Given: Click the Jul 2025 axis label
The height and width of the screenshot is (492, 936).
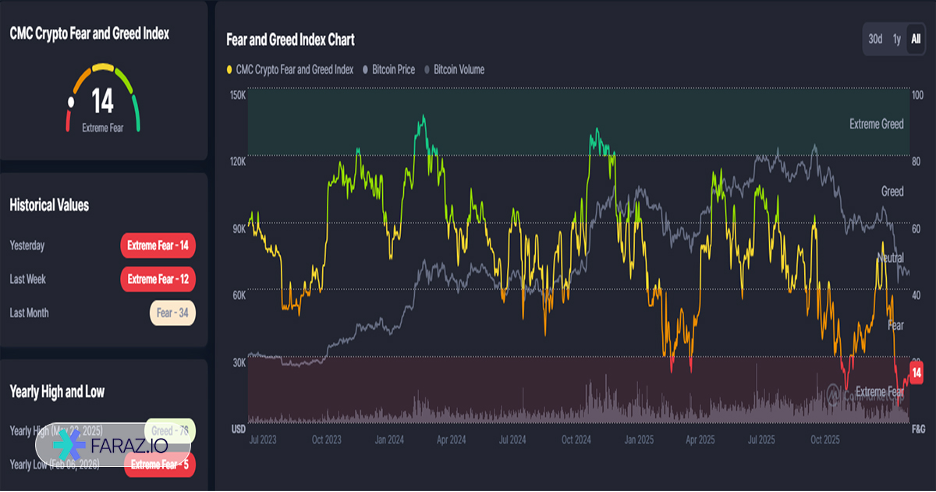Looking at the screenshot, I should point(762,440).
